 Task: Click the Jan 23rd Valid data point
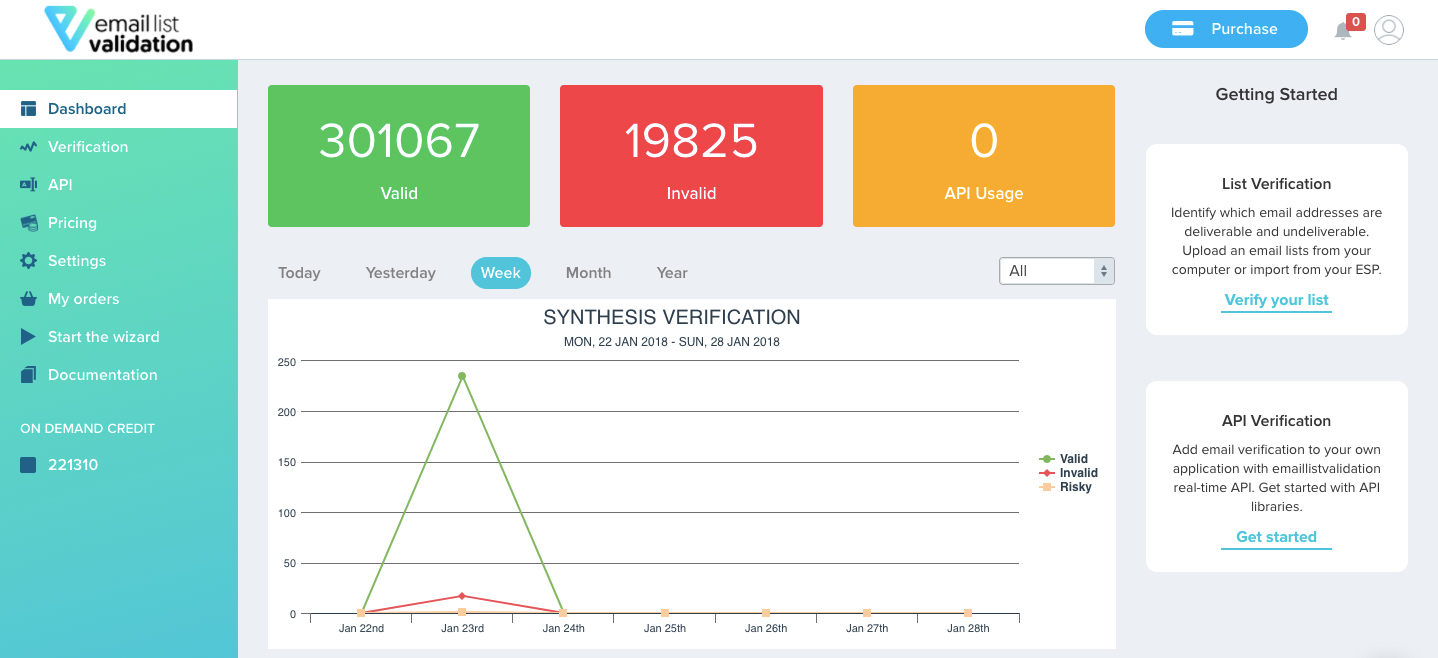pos(462,376)
